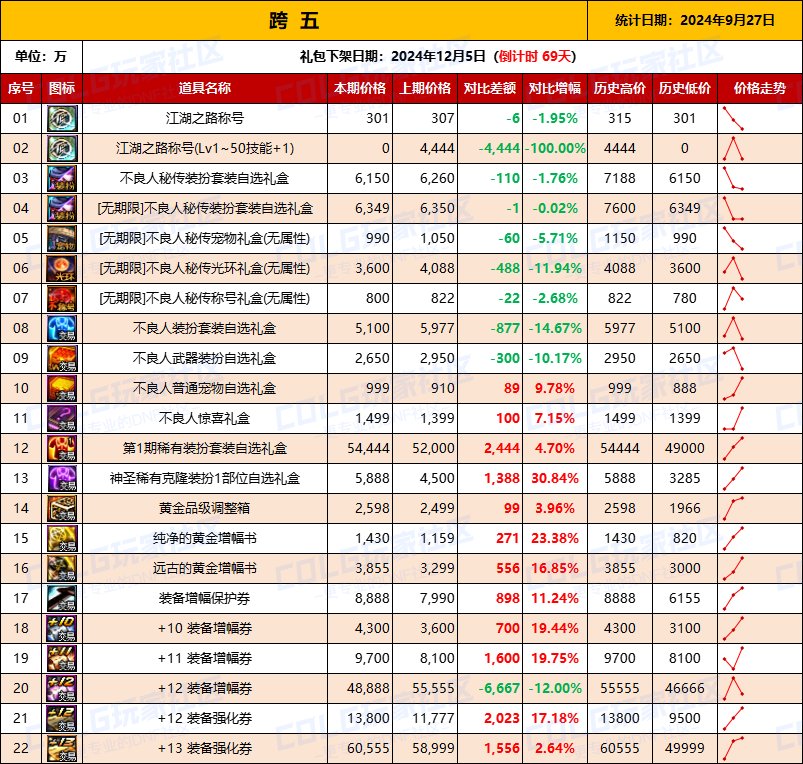
Task: Click the 神圣稀有克隆装扮 icon in row 13
Action: [62, 478]
